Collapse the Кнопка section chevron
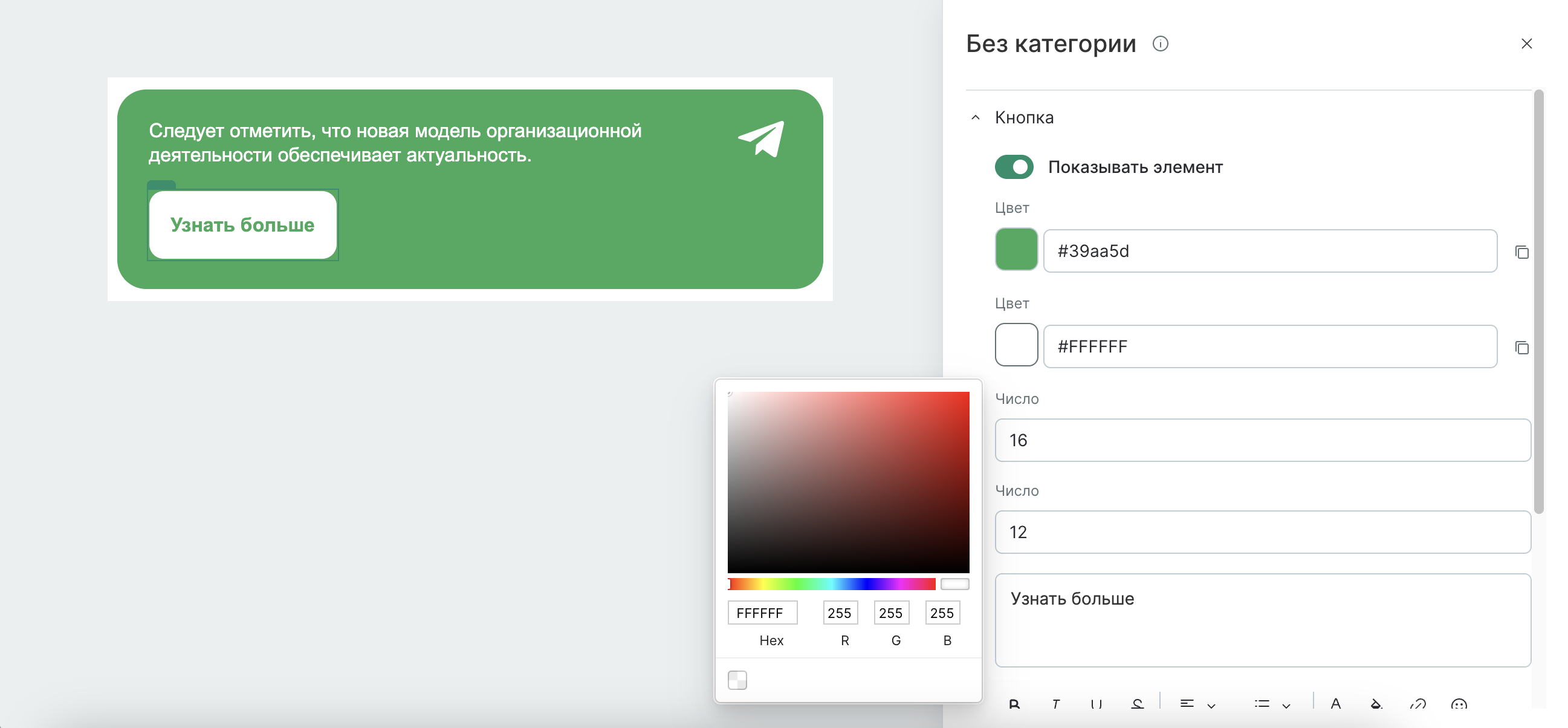 click(975, 117)
